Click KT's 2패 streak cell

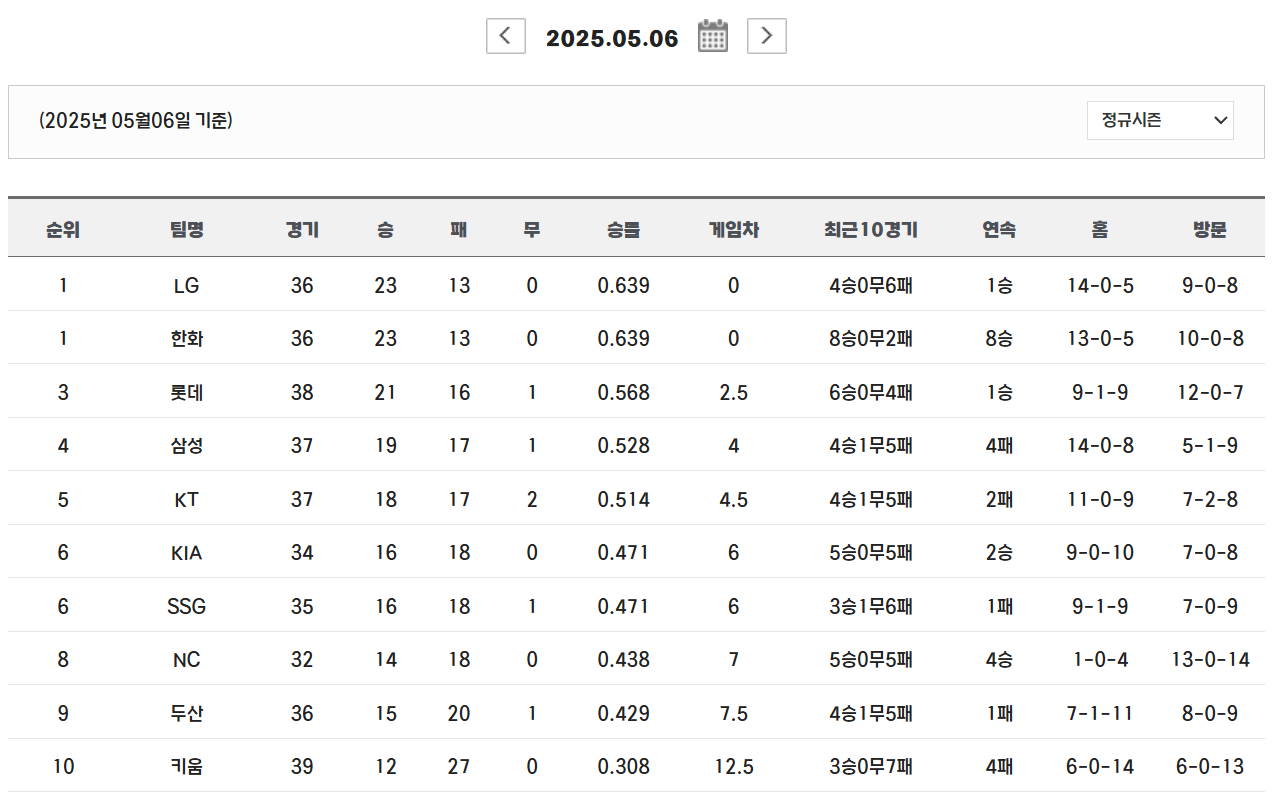(x=999, y=500)
